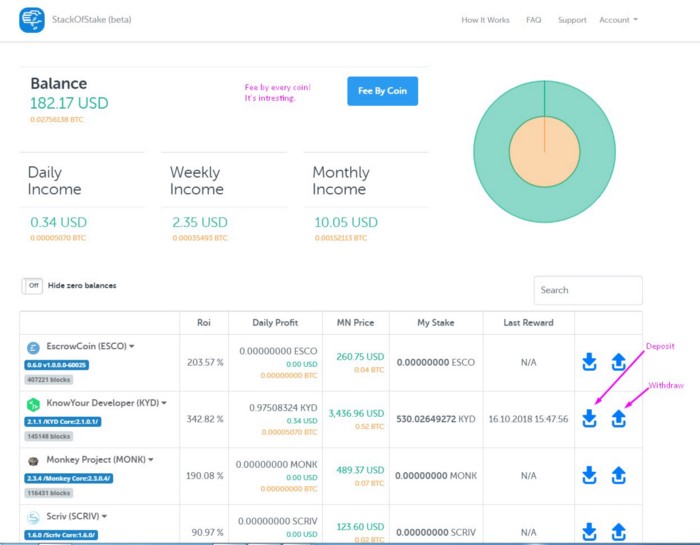700x545 pixels.
Task: Click the EscrowCoin row deposit icon
Action: pos(589,362)
